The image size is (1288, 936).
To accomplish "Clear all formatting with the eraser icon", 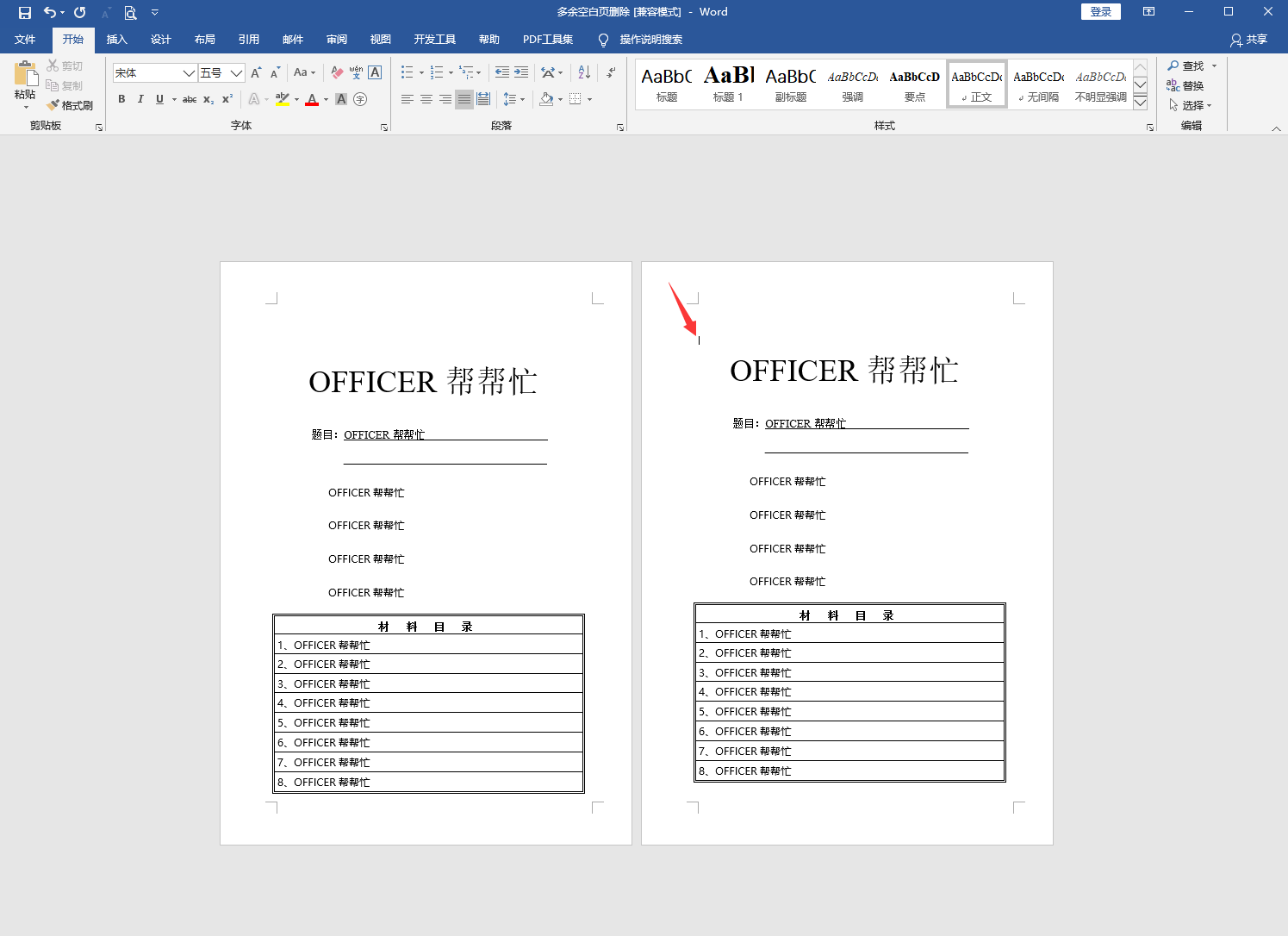I will point(337,72).
